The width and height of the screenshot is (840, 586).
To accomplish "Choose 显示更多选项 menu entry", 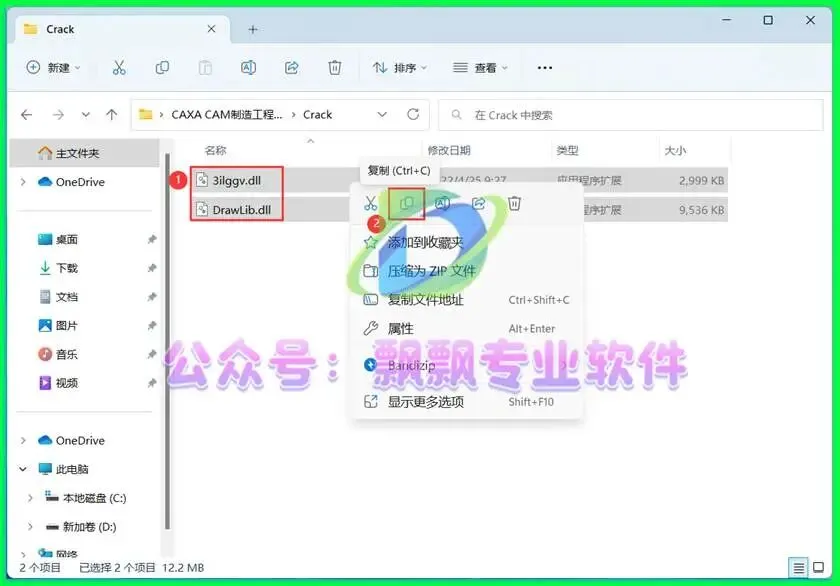I will point(466,402).
